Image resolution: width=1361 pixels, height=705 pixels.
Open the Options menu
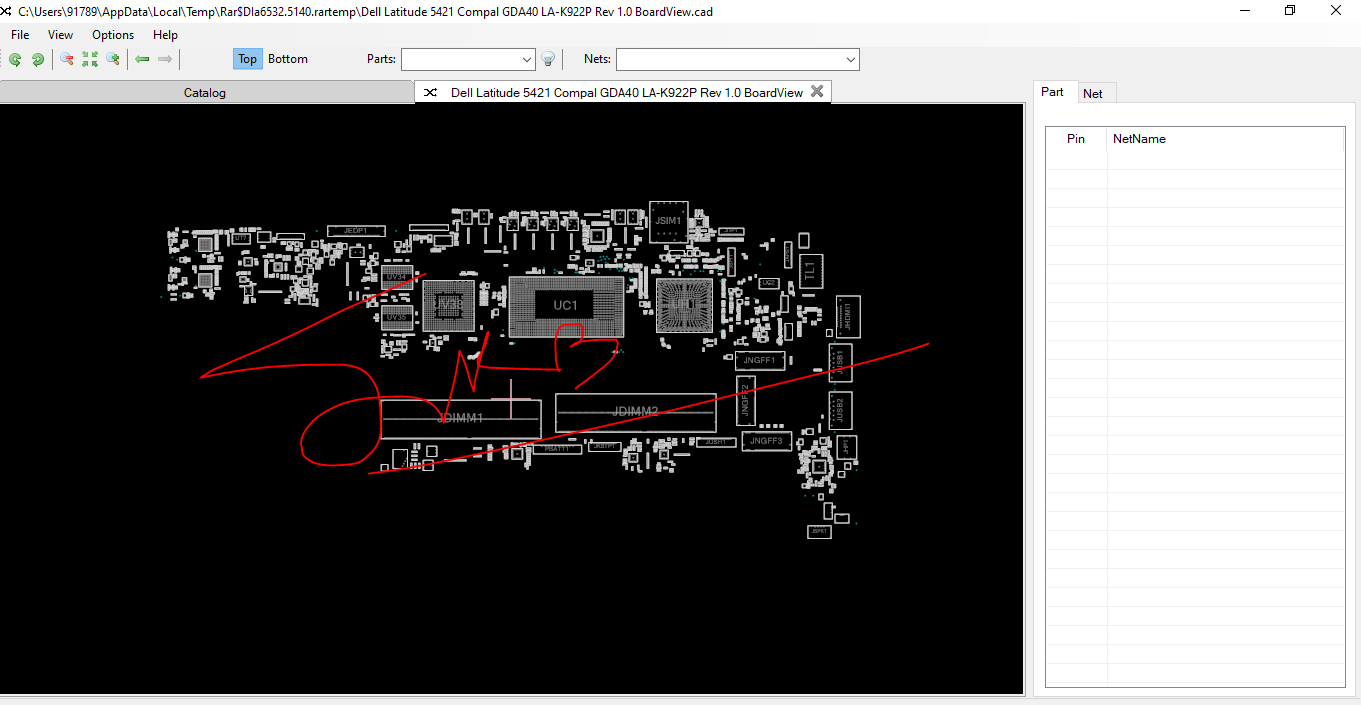[x=113, y=35]
